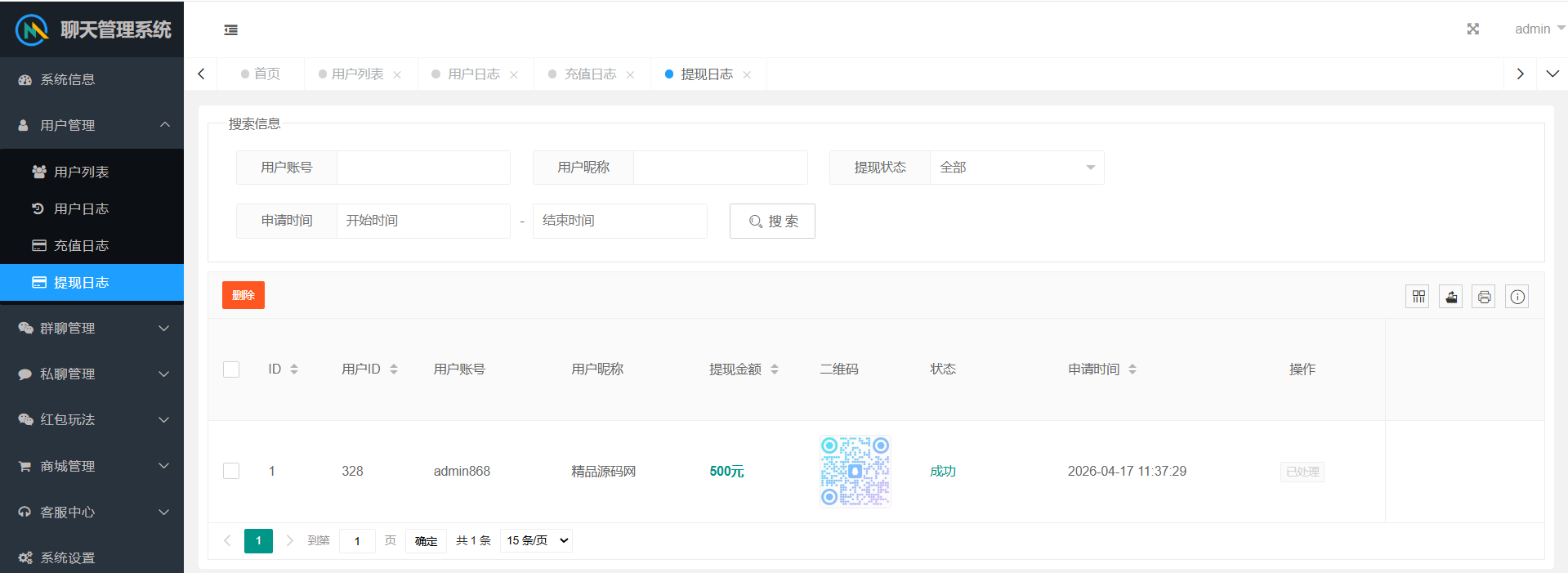Open the page size 15 条/页 dropdown
The width and height of the screenshot is (1568, 573).
pyautogui.click(x=536, y=540)
